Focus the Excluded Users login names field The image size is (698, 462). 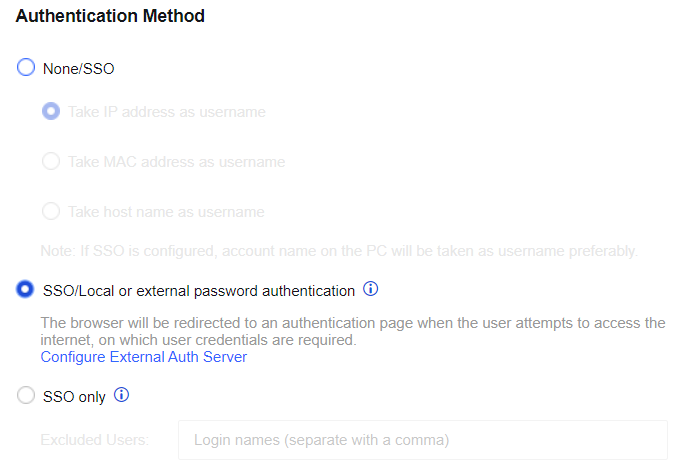pyautogui.click(x=422, y=440)
